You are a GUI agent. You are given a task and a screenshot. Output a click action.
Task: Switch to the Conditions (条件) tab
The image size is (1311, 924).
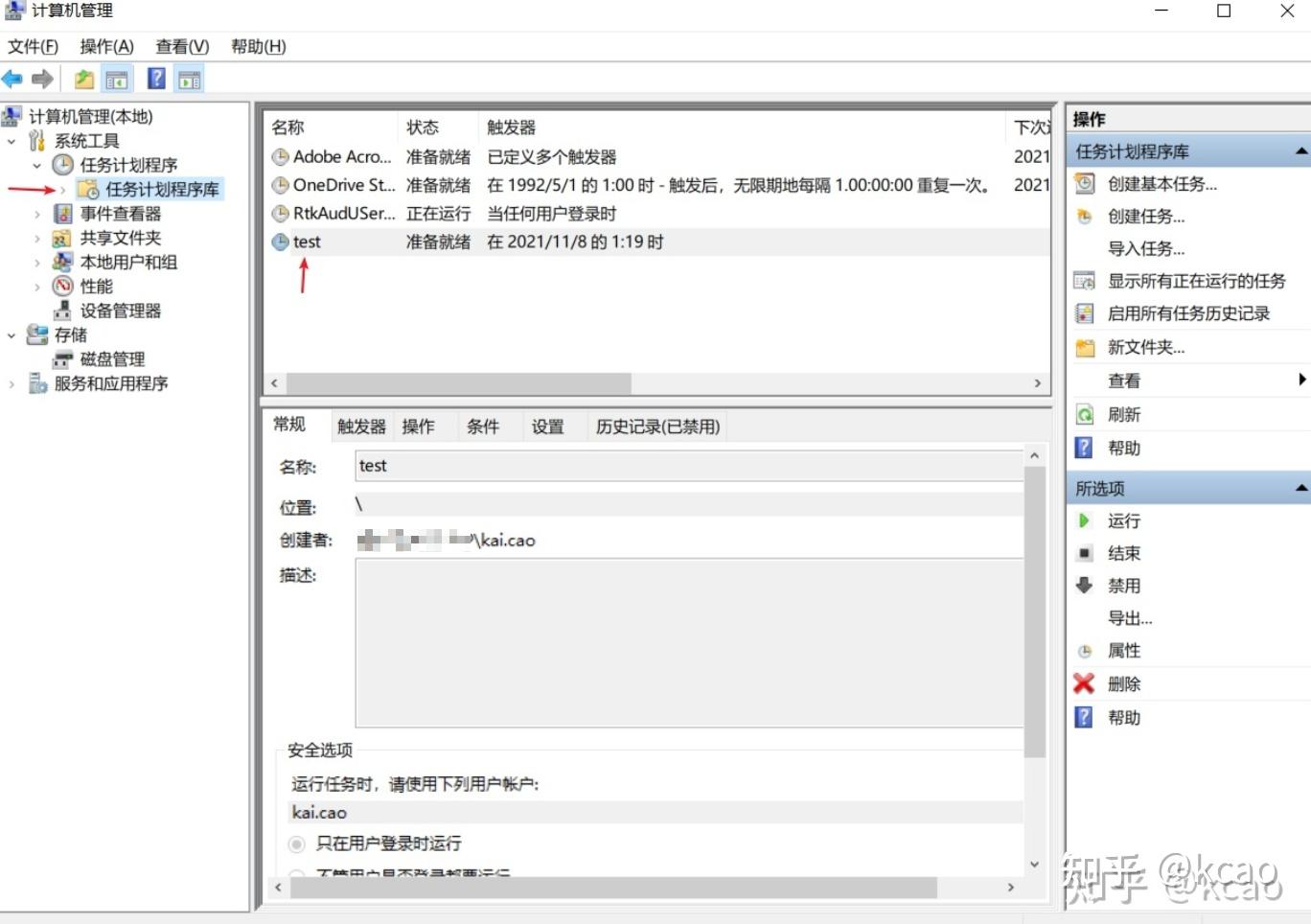tap(483, 427)
